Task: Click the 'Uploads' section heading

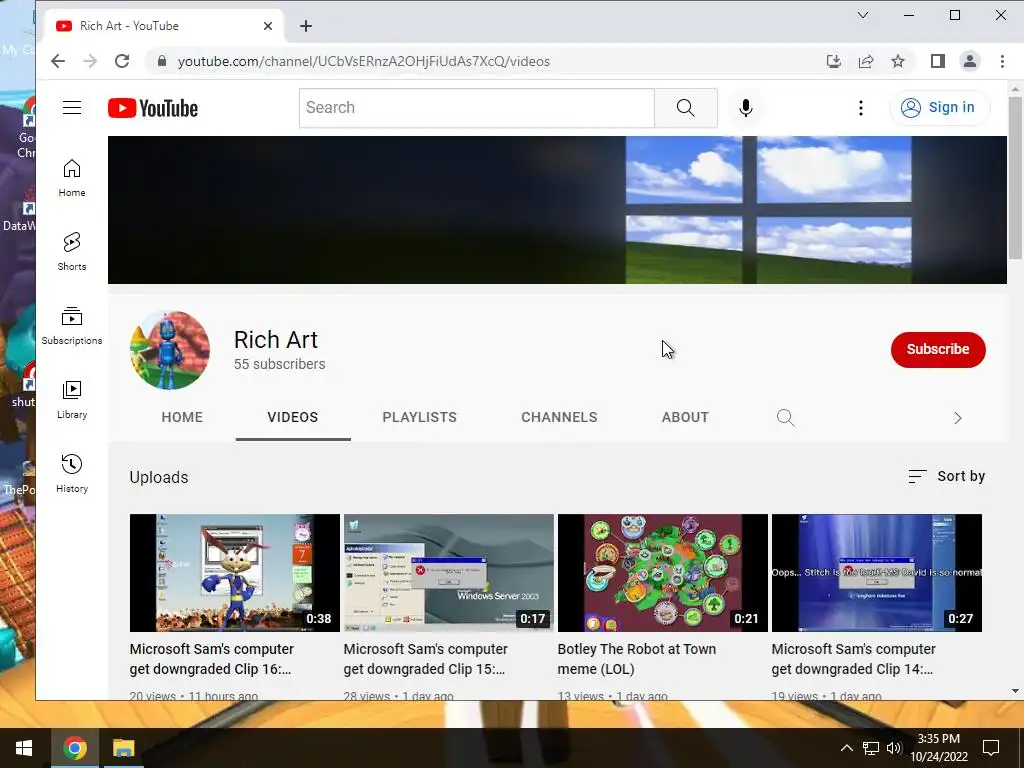Action: [x=159, y=477]
